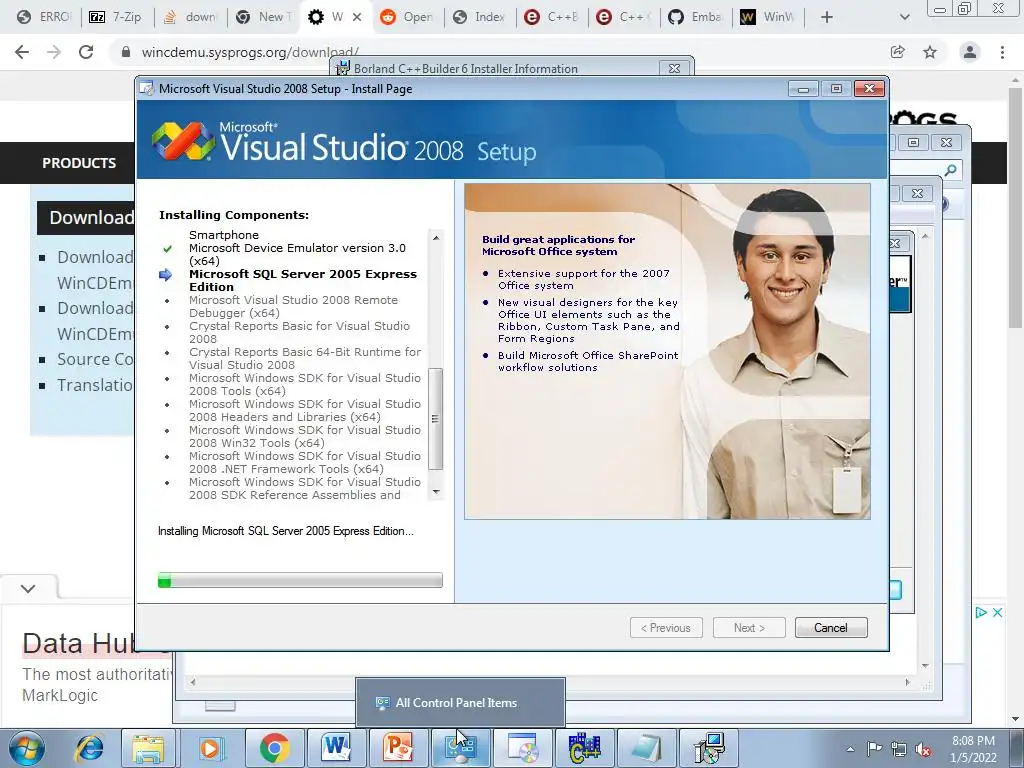Open the Source Co link on webpage
1024x768 pixels.
pos(95,359)
